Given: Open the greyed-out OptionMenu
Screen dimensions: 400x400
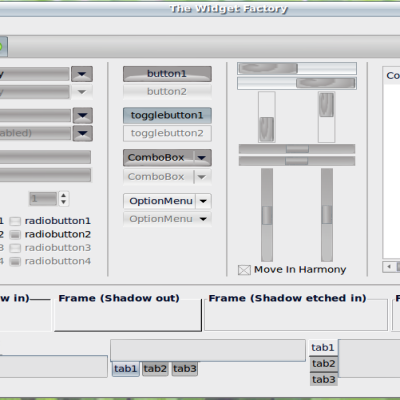Looking at the screenshot, I should 167,219.
